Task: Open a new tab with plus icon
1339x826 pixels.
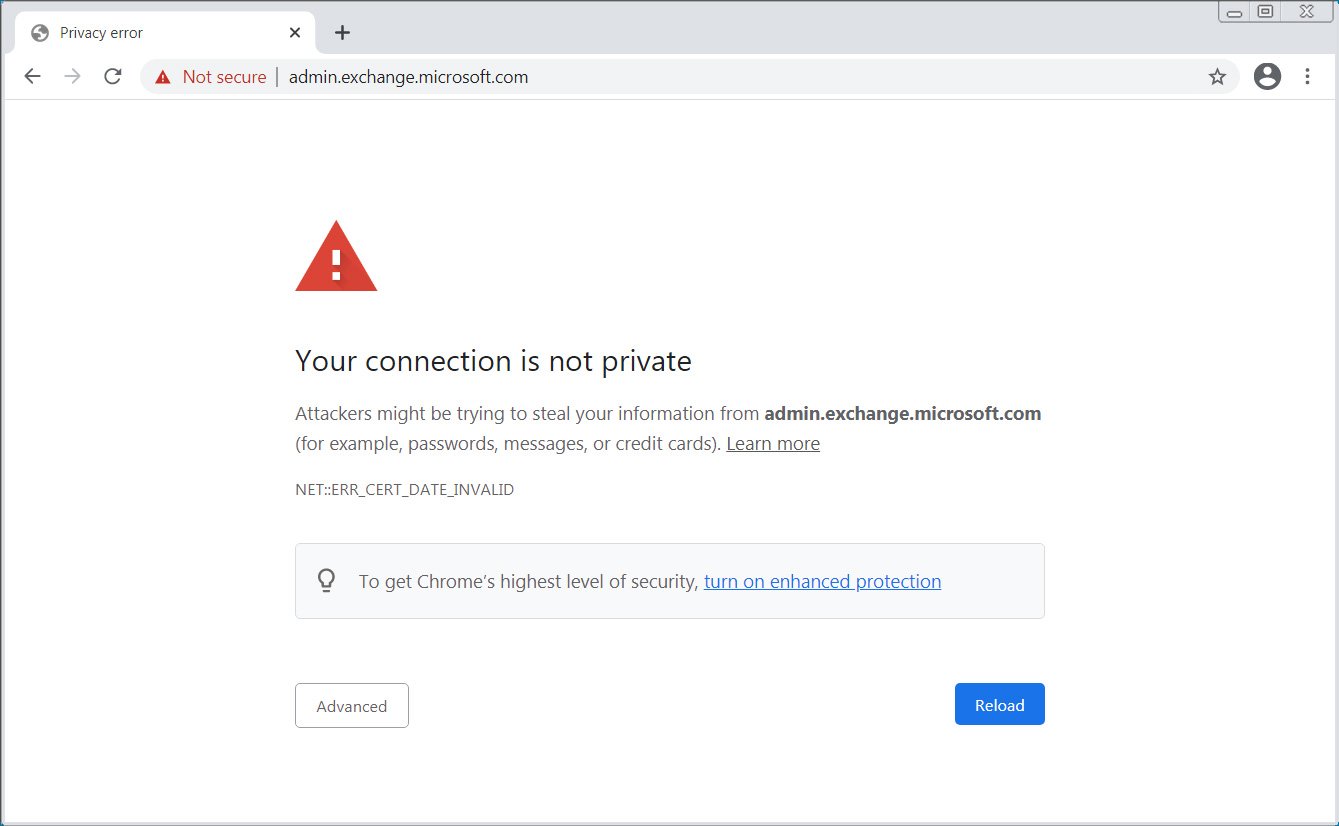Action: [342, 33]
